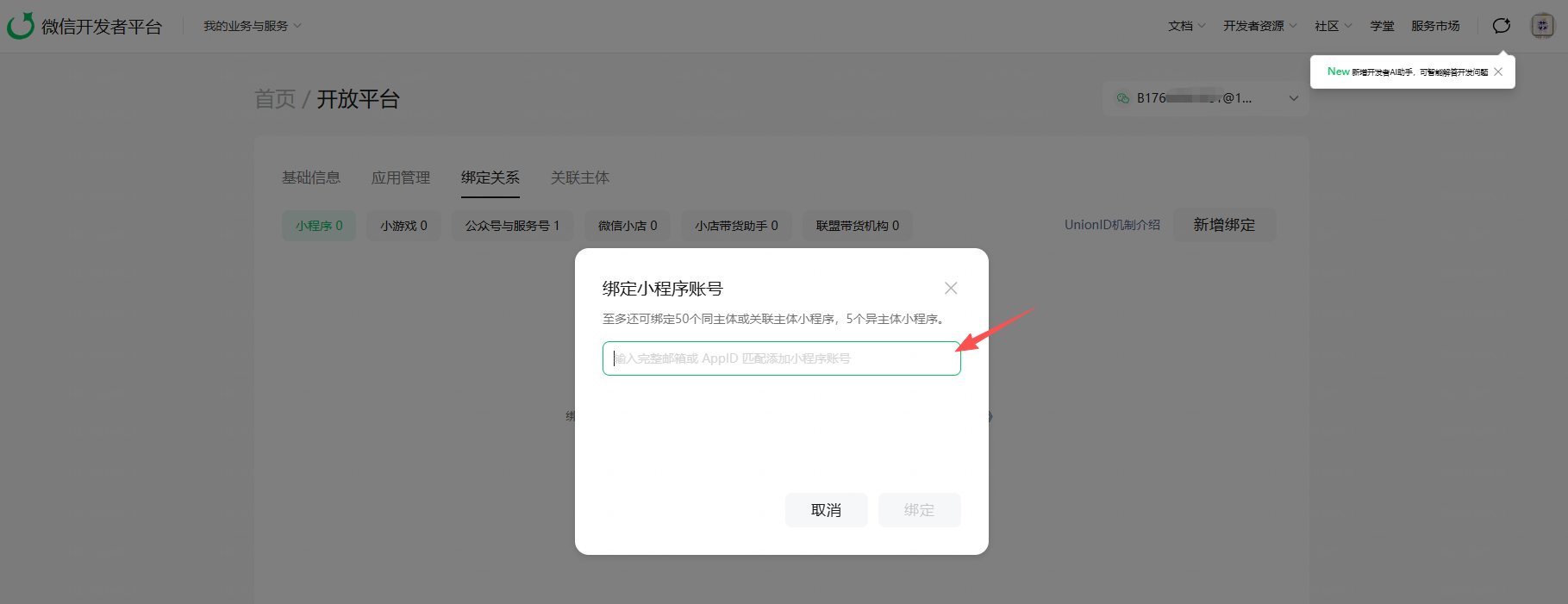The height and width of the screenshot is (604, 1568).
Task: Click the UnionID机制介绍 link
Action: 1112,225
